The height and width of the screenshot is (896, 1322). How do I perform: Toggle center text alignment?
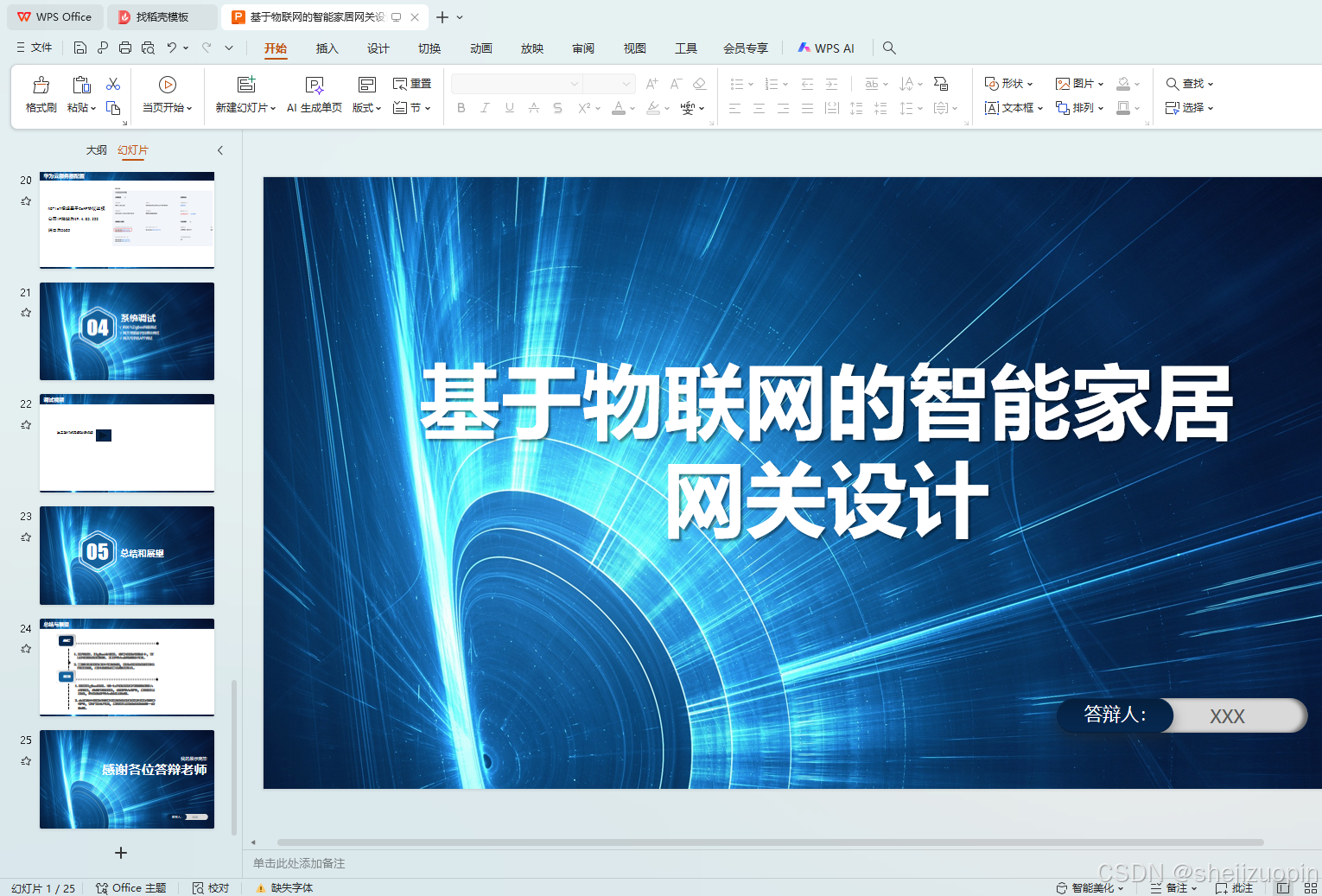tap(759, 108)
